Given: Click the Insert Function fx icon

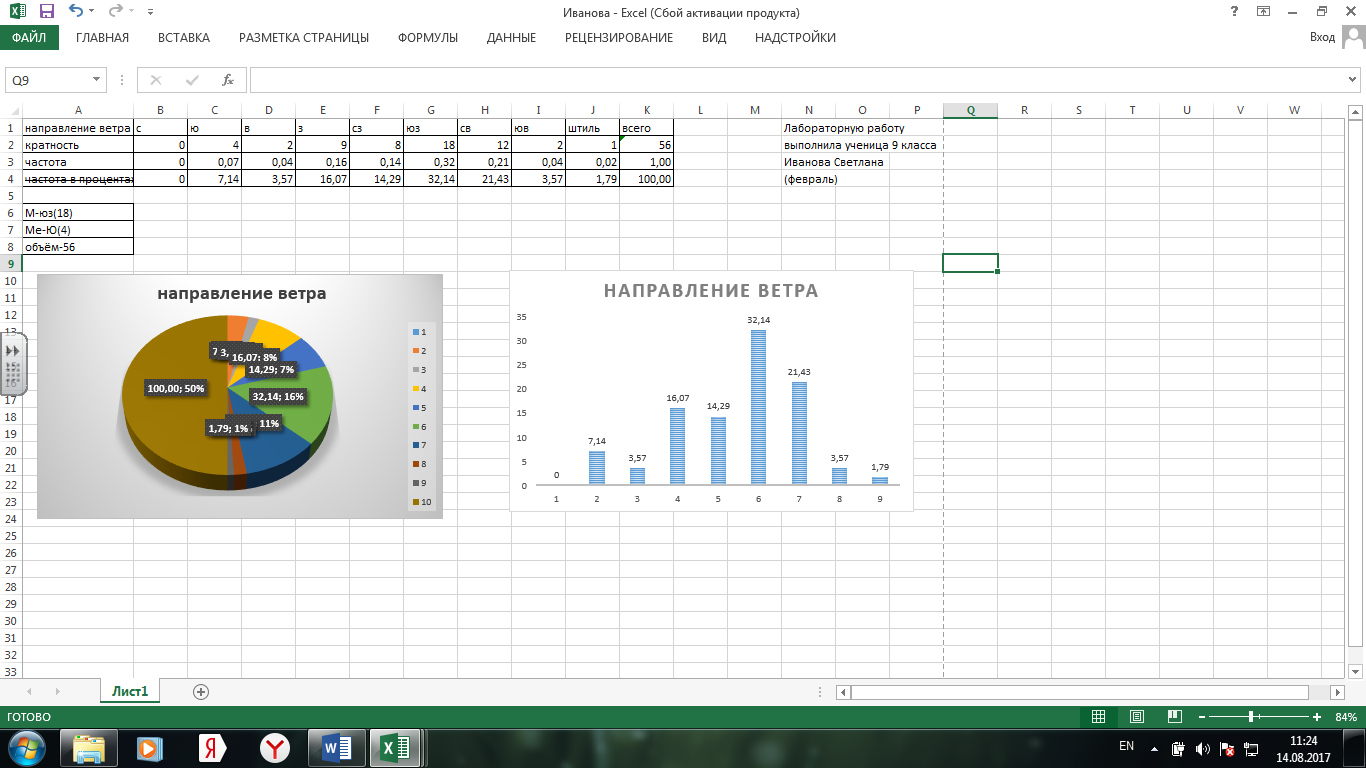Looking at the screenshot, I should (x=228, y=80).
